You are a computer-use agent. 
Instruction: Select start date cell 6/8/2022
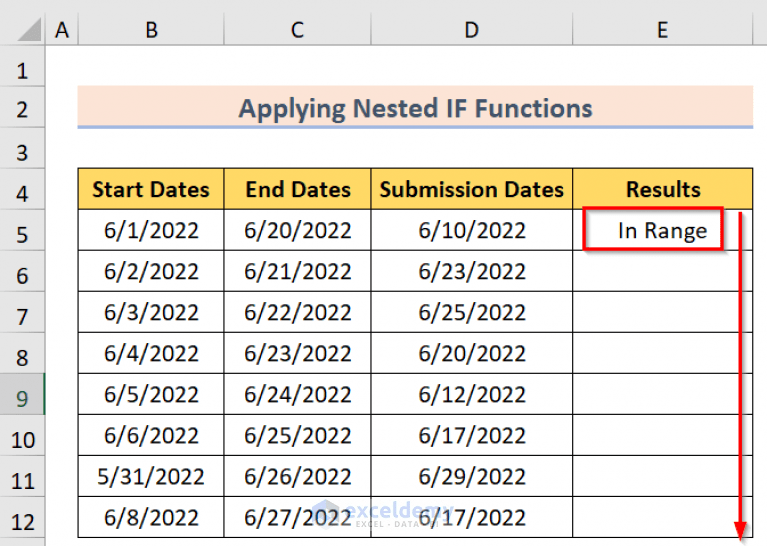(151, 518)
